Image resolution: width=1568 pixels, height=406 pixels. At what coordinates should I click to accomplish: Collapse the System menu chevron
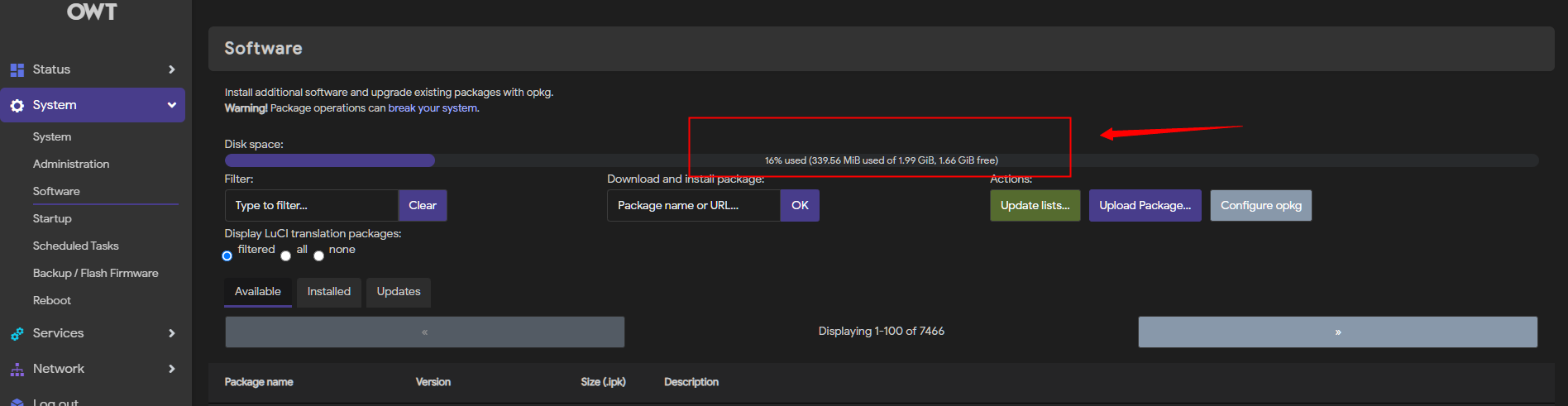[x=172, y=105]
